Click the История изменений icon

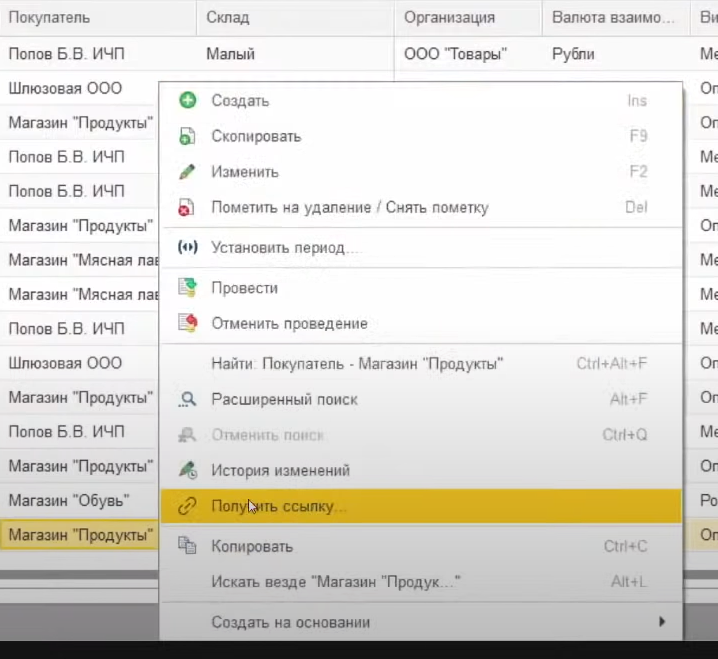tap(188, 470)
